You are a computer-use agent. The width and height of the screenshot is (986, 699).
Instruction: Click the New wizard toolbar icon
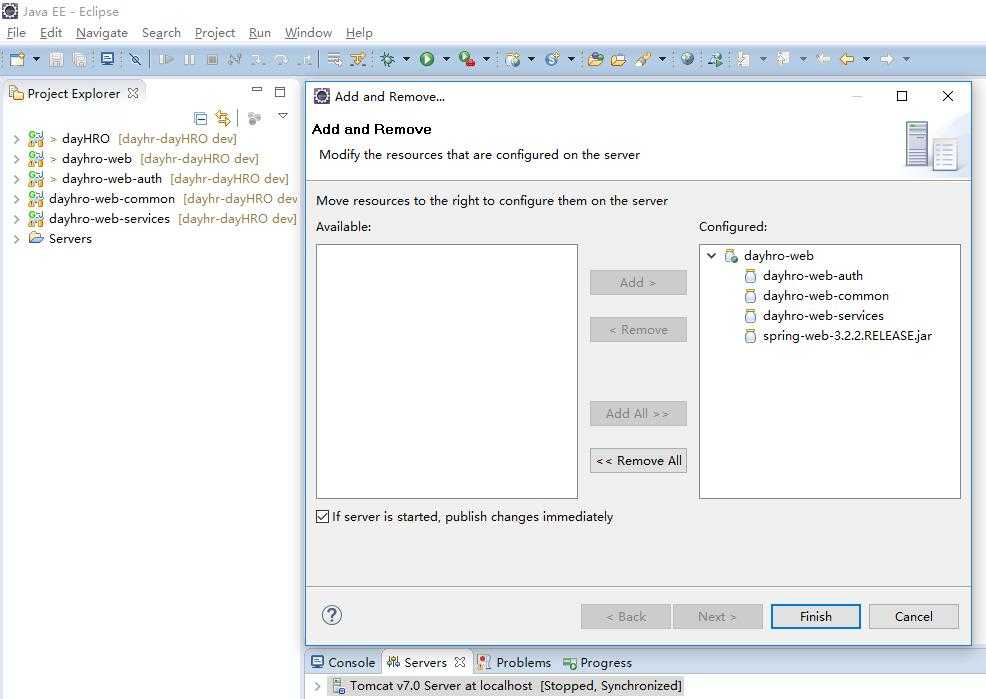point(18,59)
